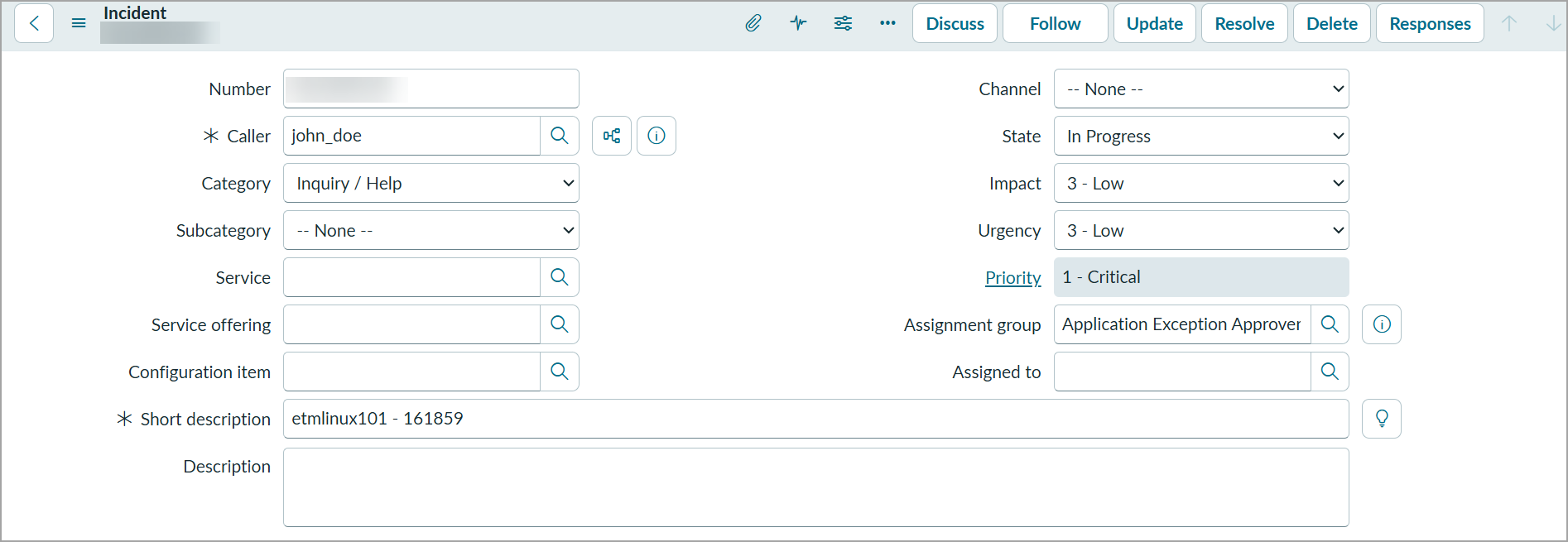This screenshot has height=542, width=1568.
Task: Open the Priority label link
Action: point(1013,278)
